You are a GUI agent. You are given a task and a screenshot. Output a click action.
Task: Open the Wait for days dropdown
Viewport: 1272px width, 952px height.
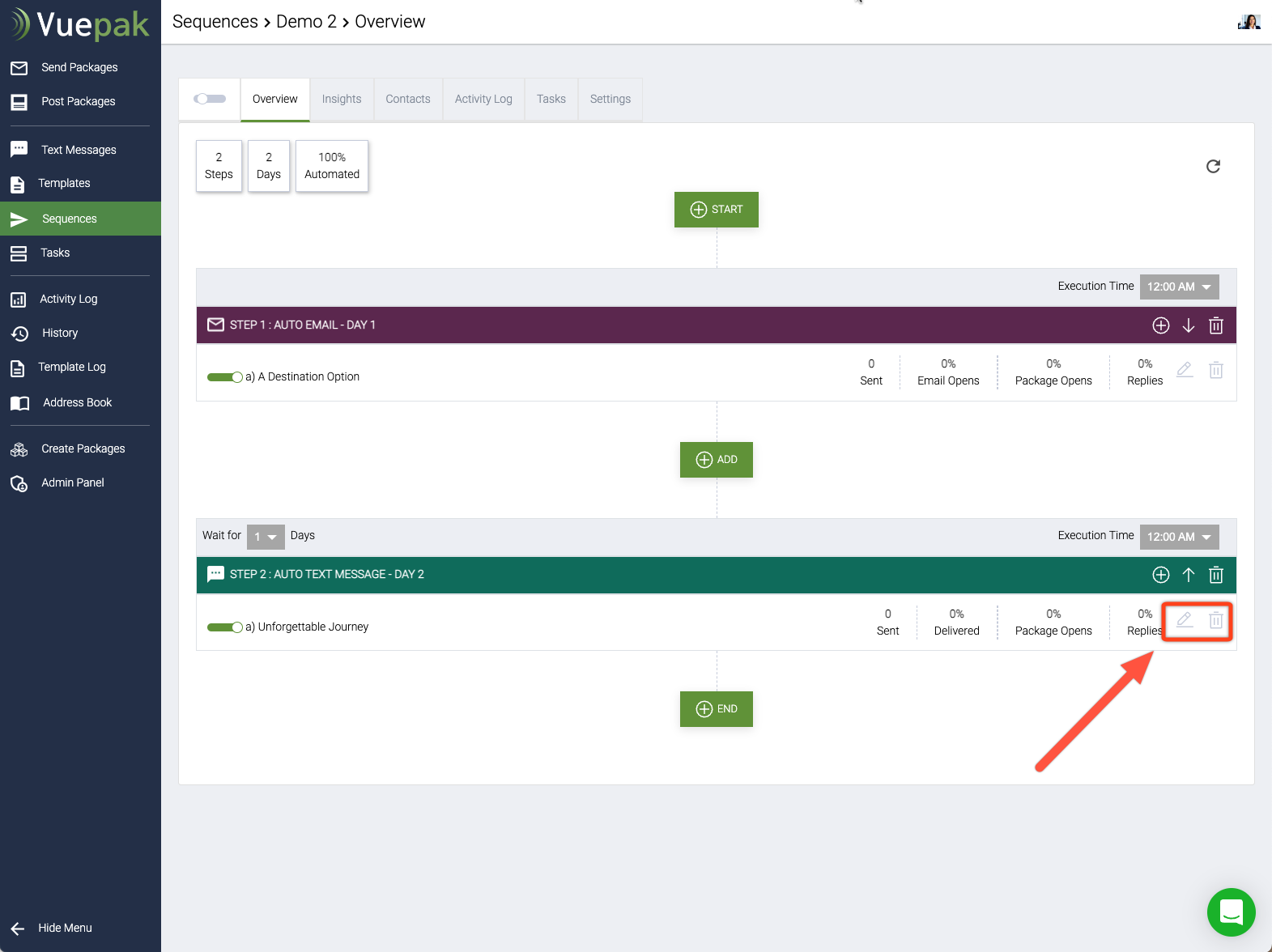pos(266,537)
